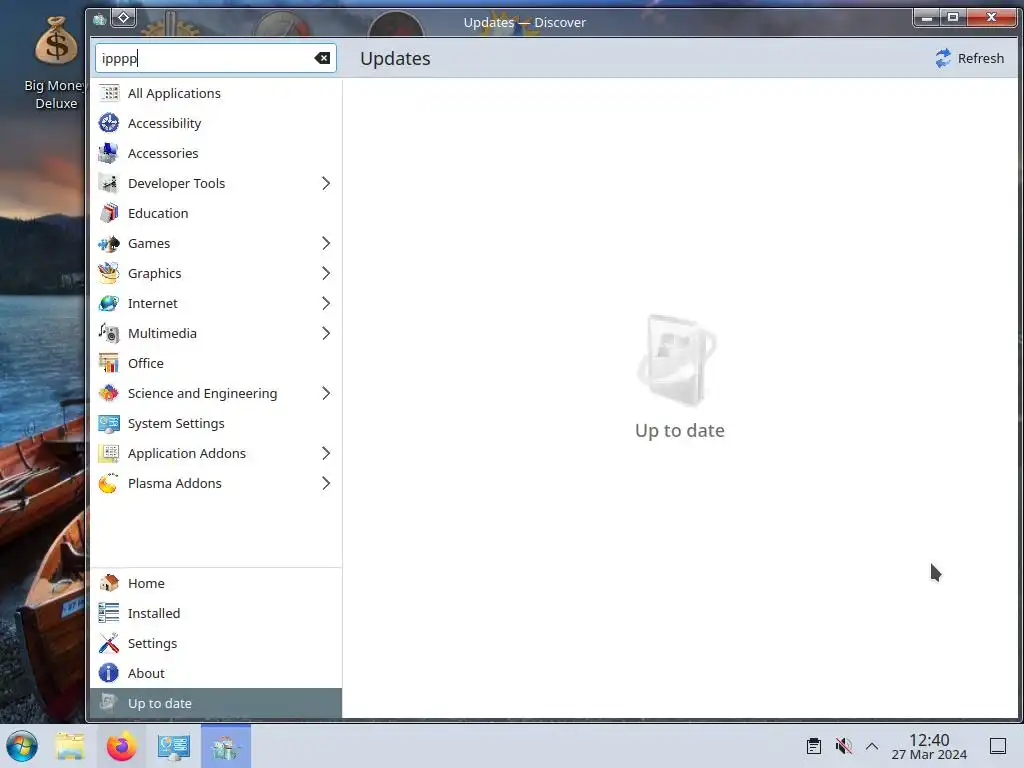The height and width of the screenshot is (768, 1024).
Task: Expand the Application Addons subcategories
Action: (x=326, y=454)
